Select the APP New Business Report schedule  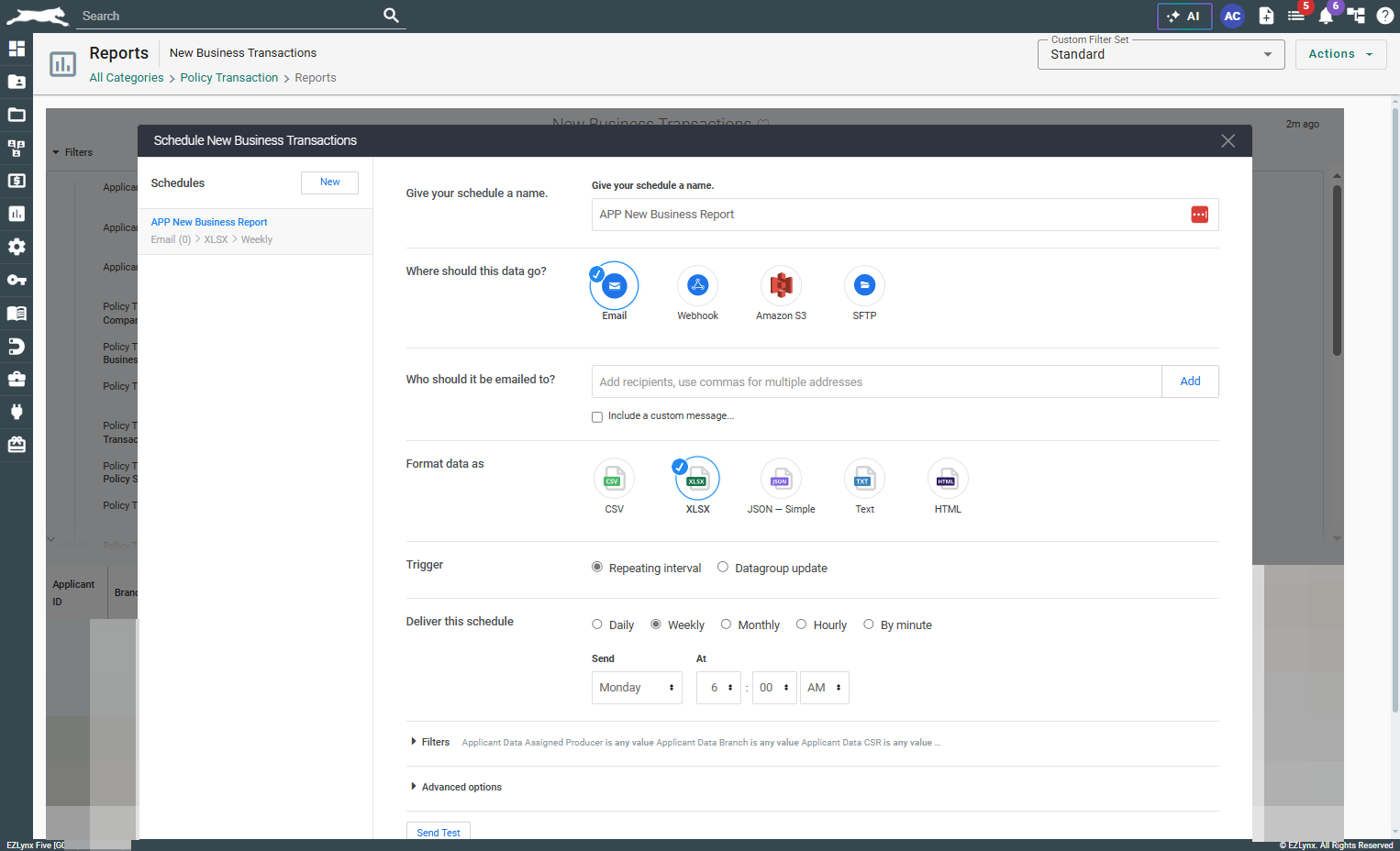[x=255, y=231]
